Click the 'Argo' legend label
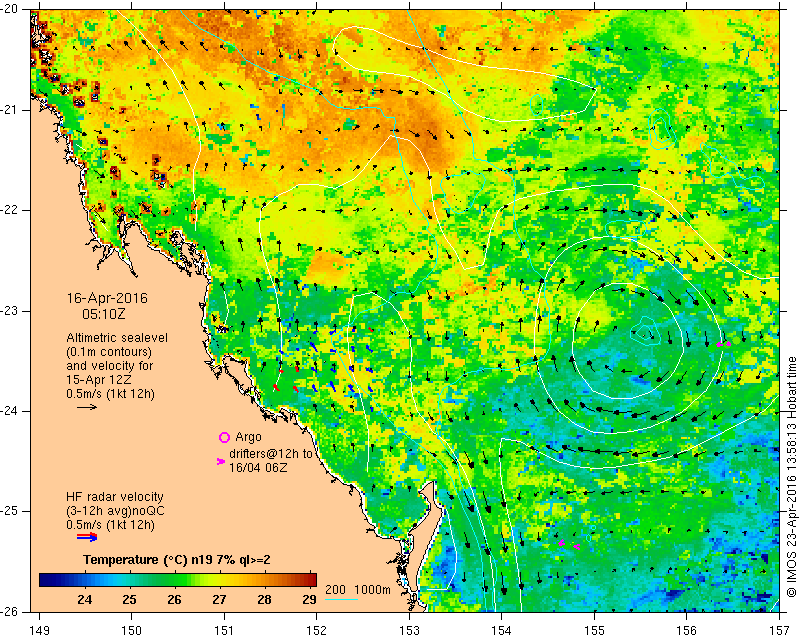The width and height of the screenshot is (800, 640). pos(248,437)
